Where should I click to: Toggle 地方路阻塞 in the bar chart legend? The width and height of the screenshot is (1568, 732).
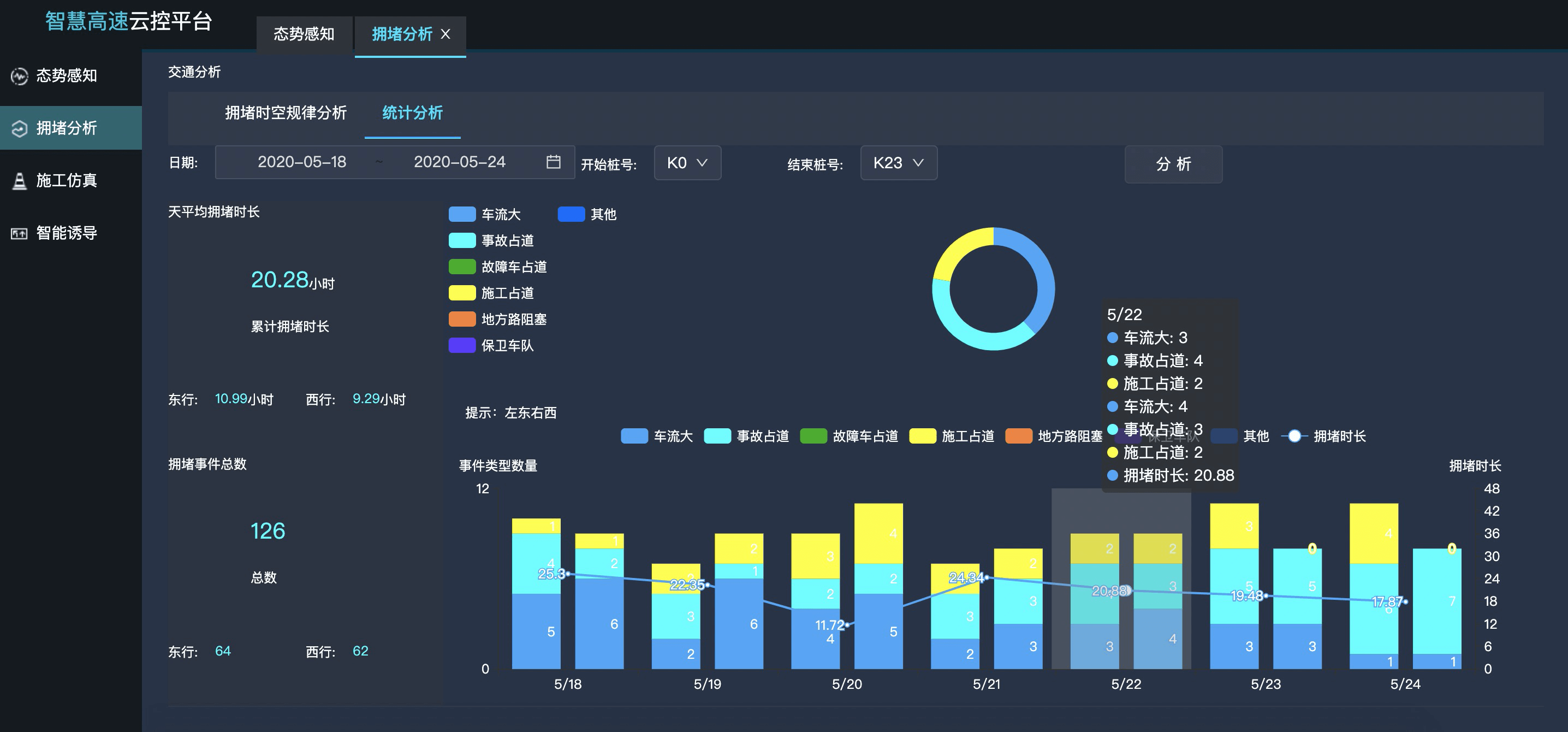[1054, 436]
